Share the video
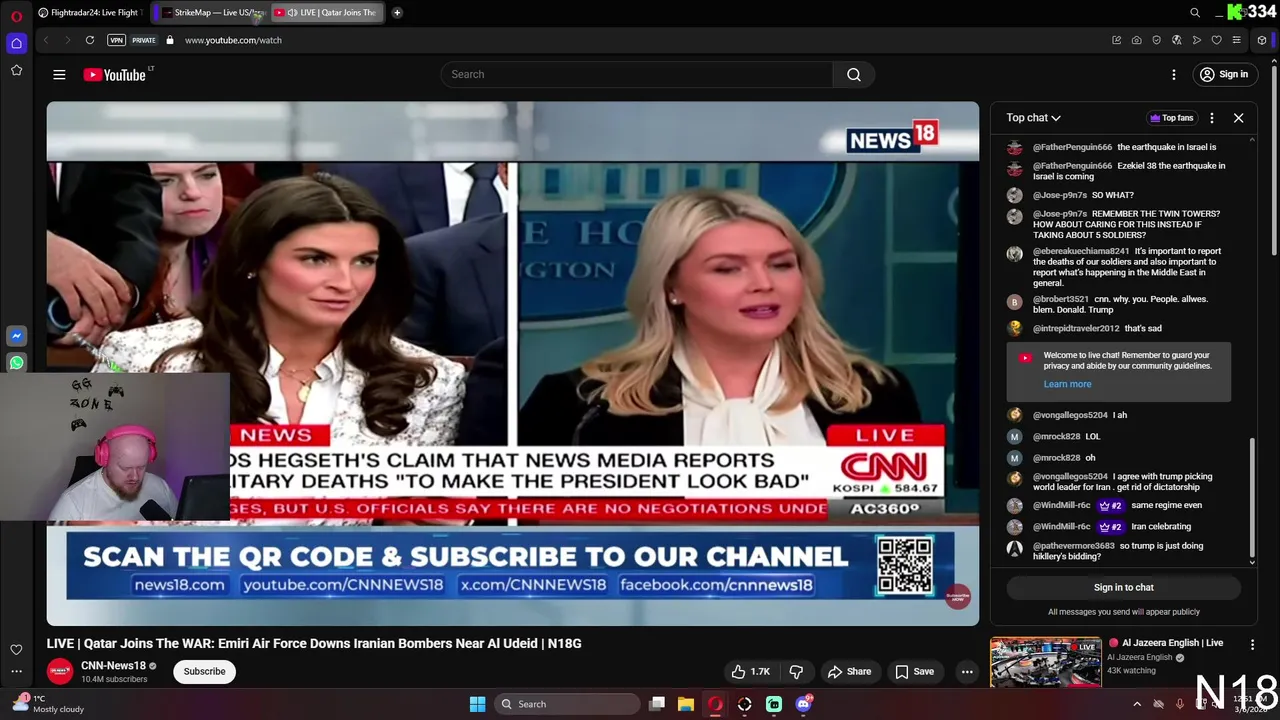 pyautogui.click(x=849, y=672)
